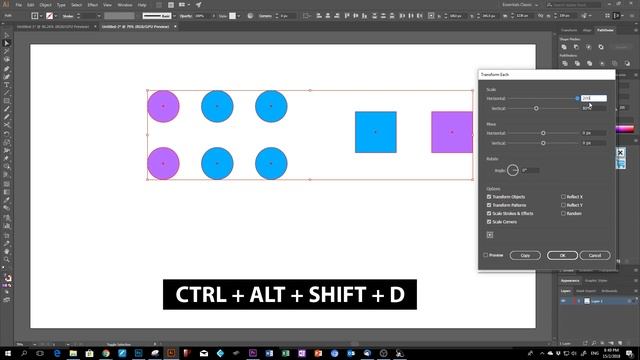Open the Pathfinder panel options menu
This screenshot has height=360, width=640.
point(636,30)
